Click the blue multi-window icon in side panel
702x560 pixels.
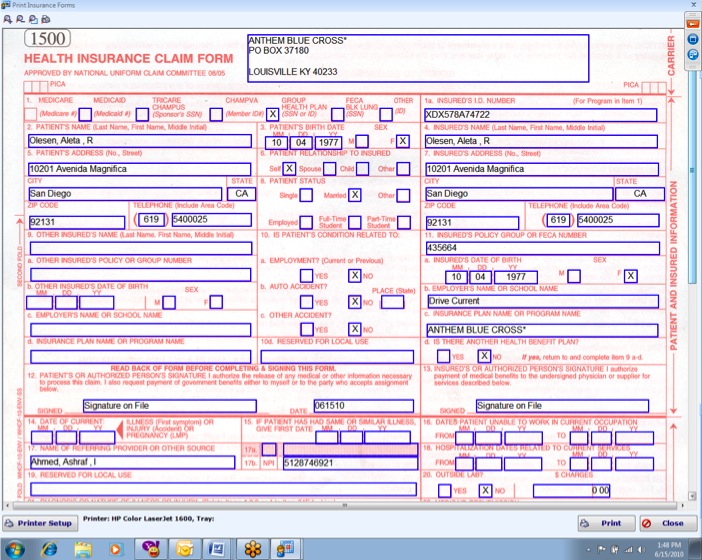[x=693, y=55]
